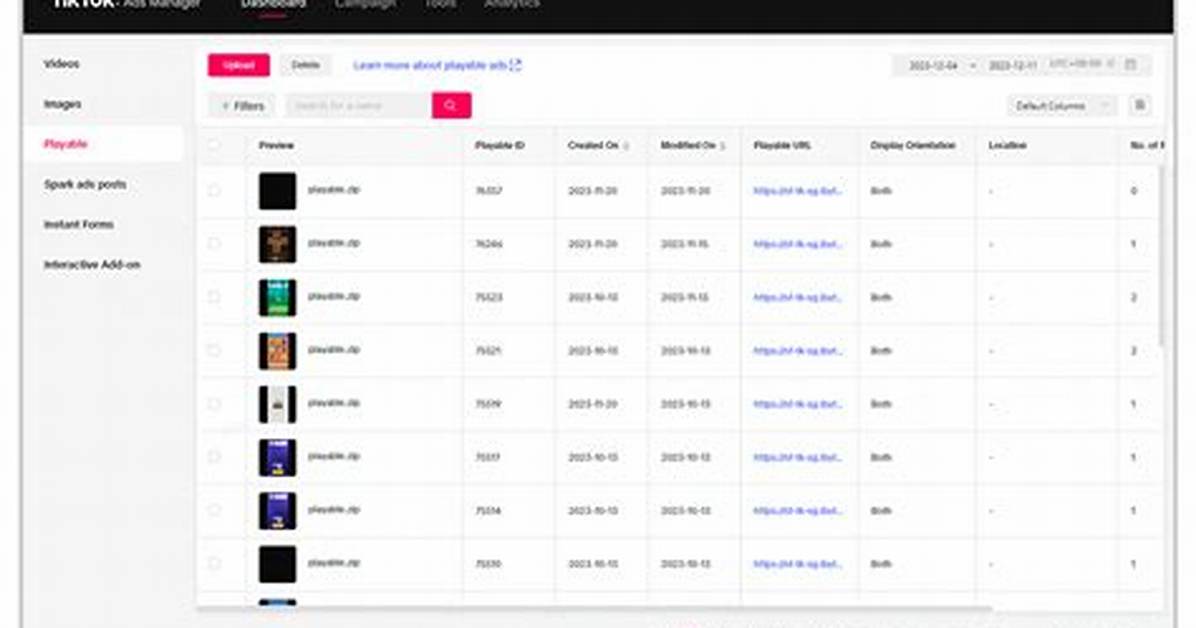
Task: Click the external-link icon after playable ads link
Action: coord(516,65)
